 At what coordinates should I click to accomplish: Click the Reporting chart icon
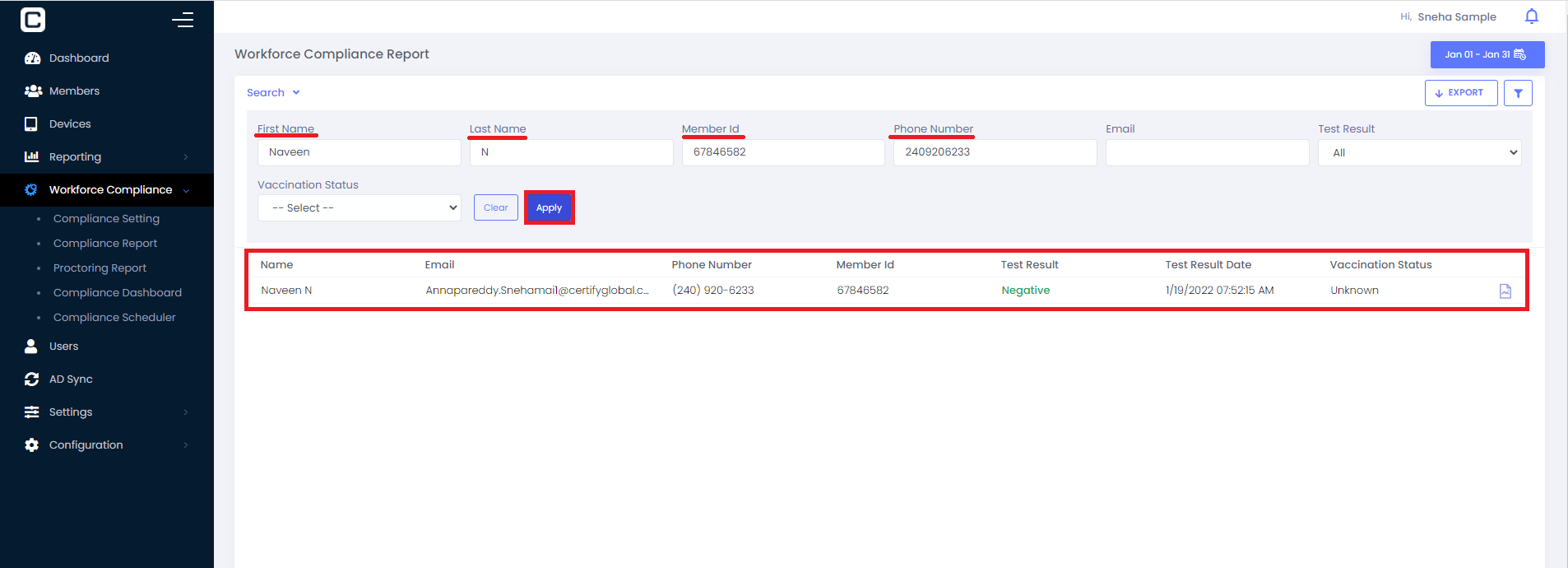point(32,156)
